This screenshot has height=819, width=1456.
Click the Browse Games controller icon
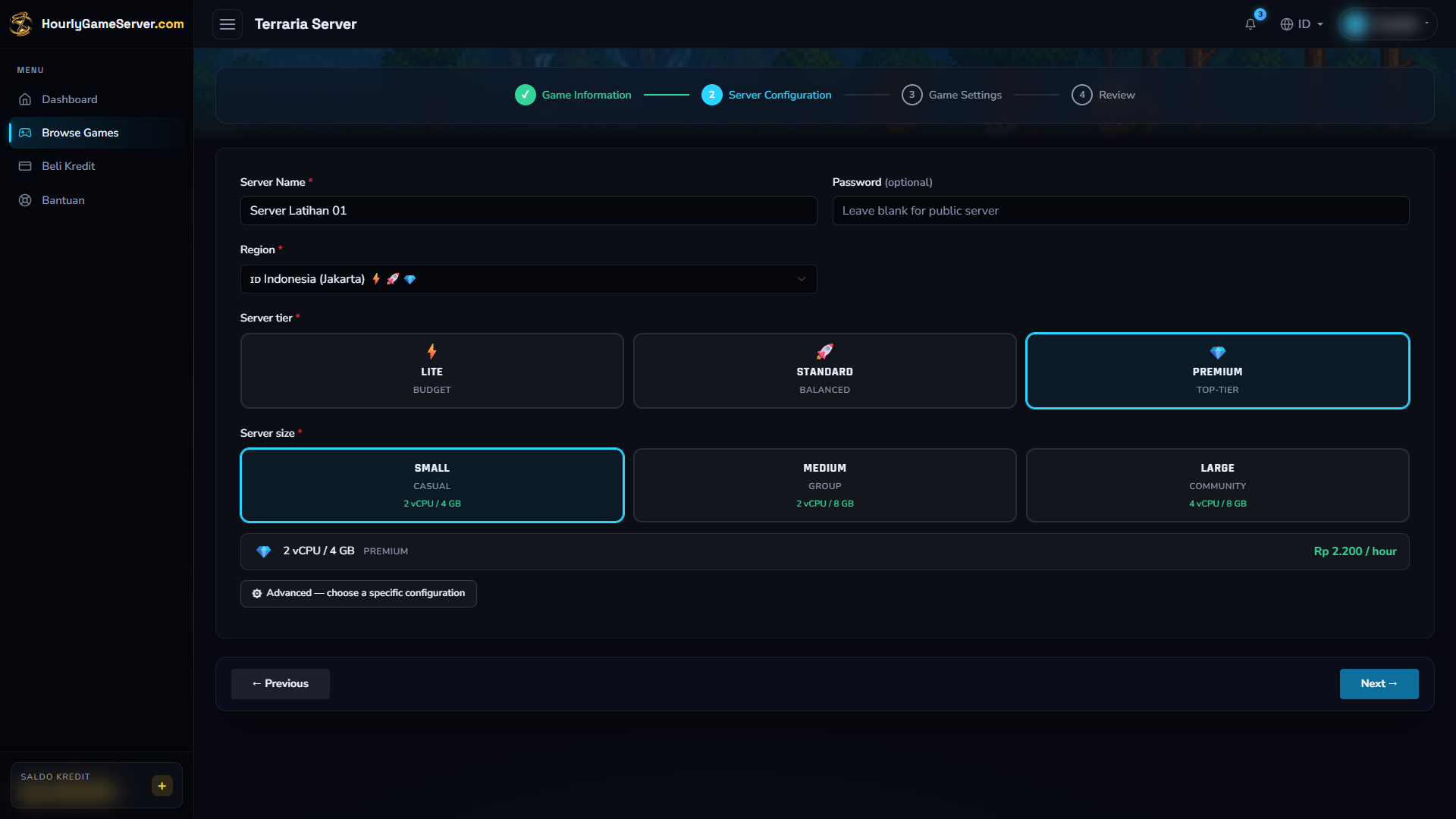click(x=25, y=133)
